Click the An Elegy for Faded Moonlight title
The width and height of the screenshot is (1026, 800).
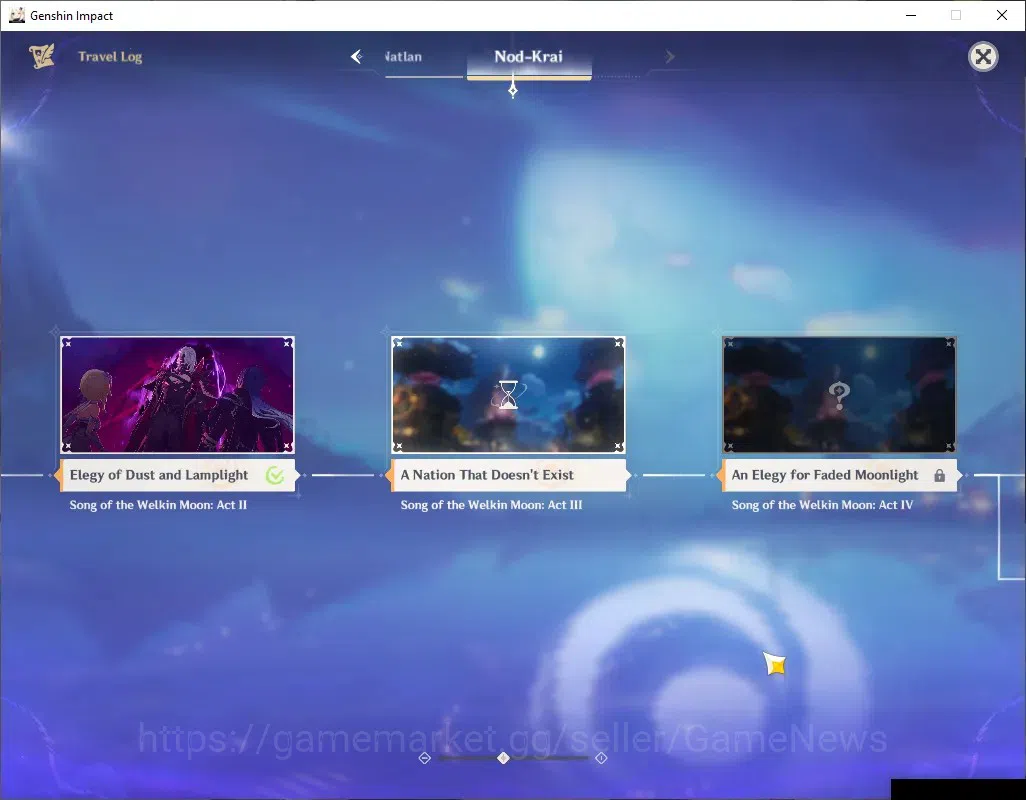click(824, 475)
